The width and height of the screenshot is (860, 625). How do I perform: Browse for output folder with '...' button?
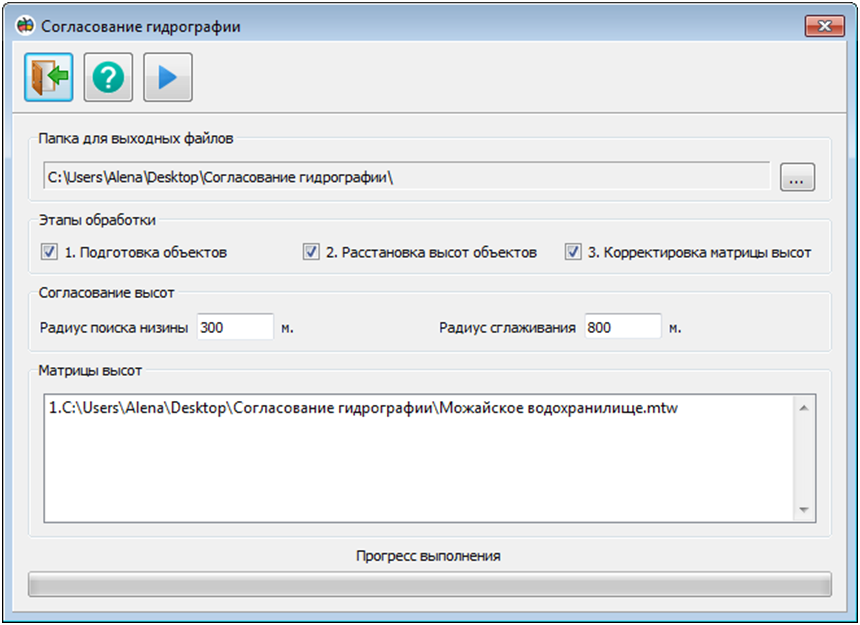click(797, 178)
